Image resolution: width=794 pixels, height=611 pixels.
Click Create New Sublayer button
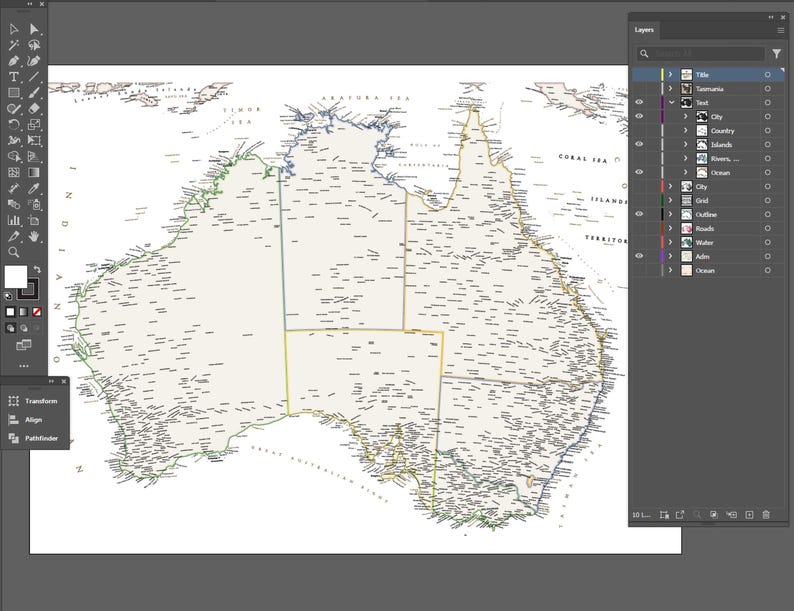coord(731,514)
